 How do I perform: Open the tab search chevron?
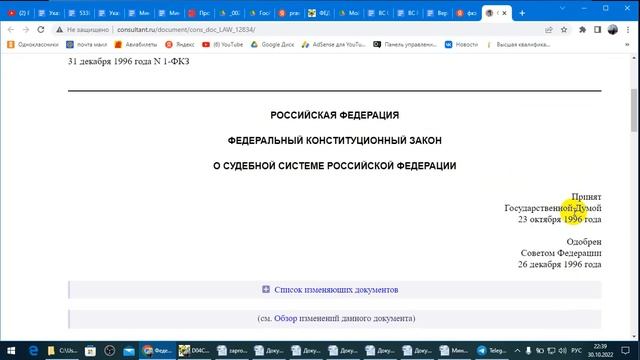point(562,8)
